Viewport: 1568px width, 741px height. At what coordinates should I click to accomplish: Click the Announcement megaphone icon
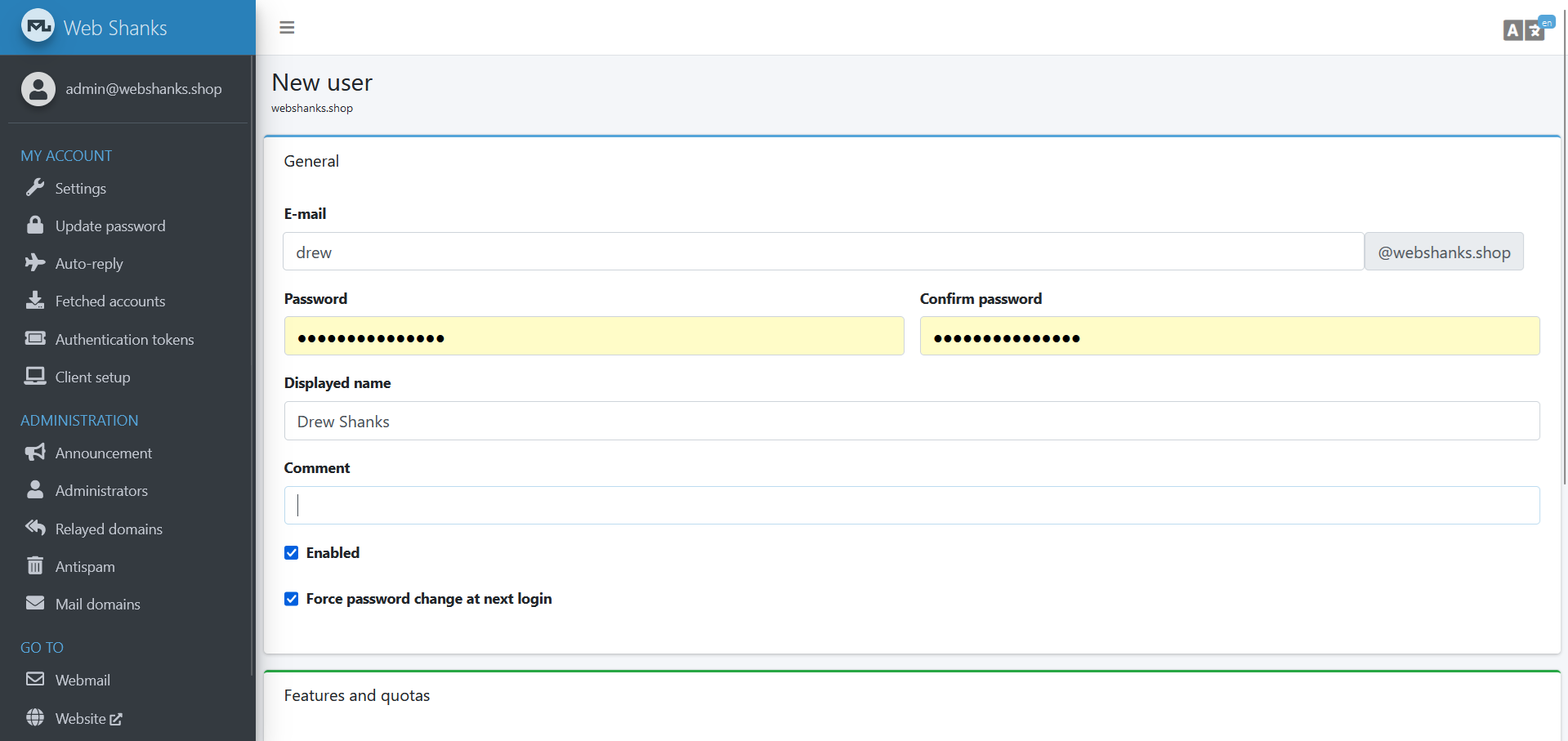coord(35,452)
